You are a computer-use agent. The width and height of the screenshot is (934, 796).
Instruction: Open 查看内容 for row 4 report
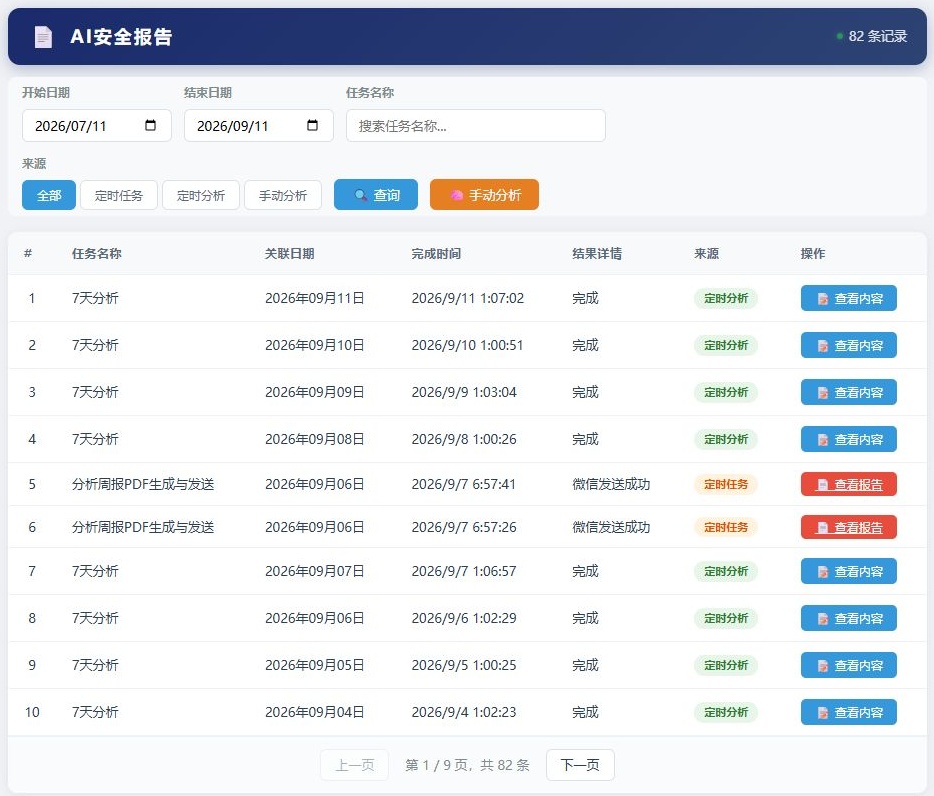pos(848,439)
